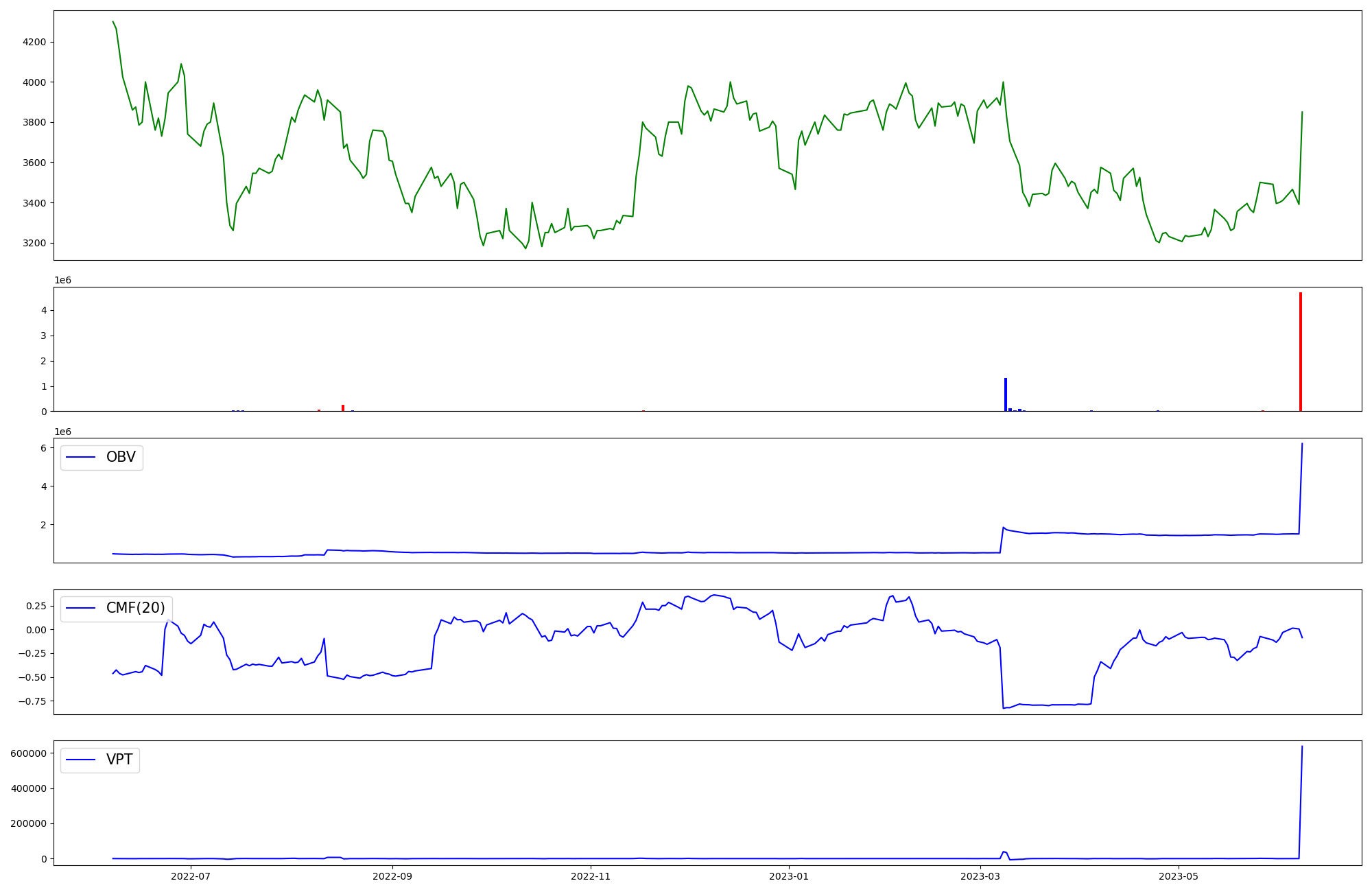Click the 2022-07 x-axis date label
Screen dimensions: 1372x892
tap(191, 876)
